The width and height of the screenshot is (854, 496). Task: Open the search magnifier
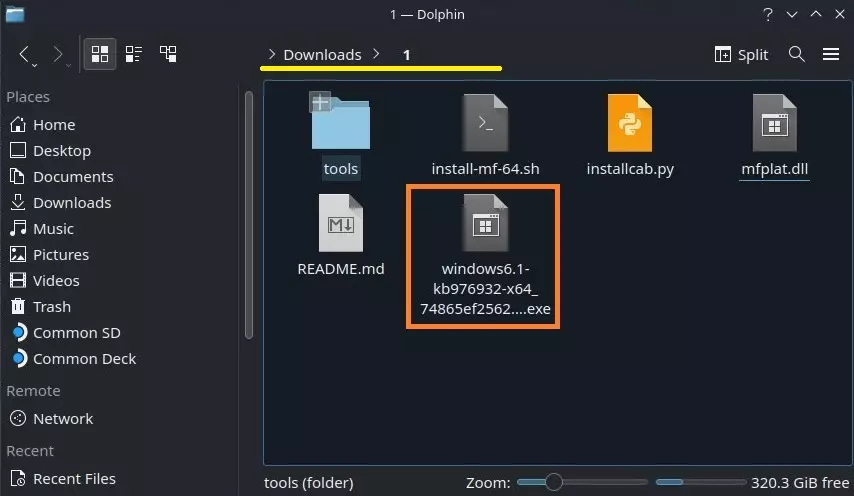pyautogui.click(x=796, y=54)
